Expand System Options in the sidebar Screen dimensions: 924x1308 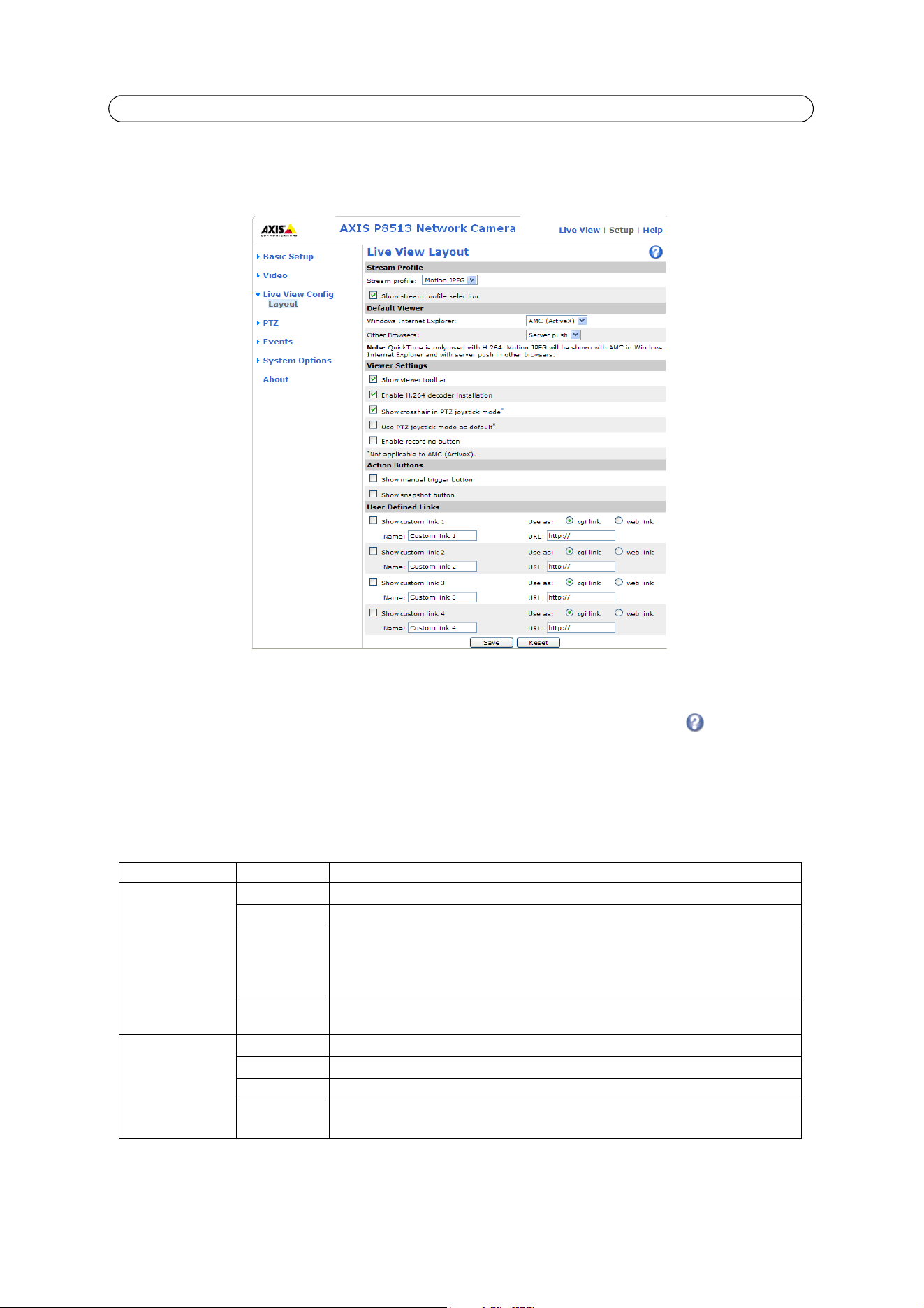click(297, 361)
